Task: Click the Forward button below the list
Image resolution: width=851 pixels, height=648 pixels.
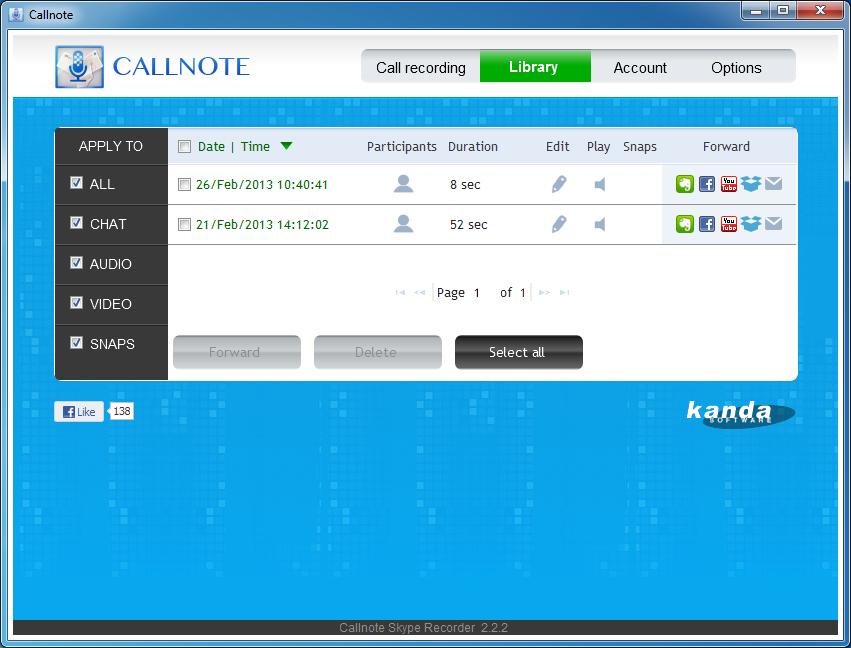Action: pos(237,352)
